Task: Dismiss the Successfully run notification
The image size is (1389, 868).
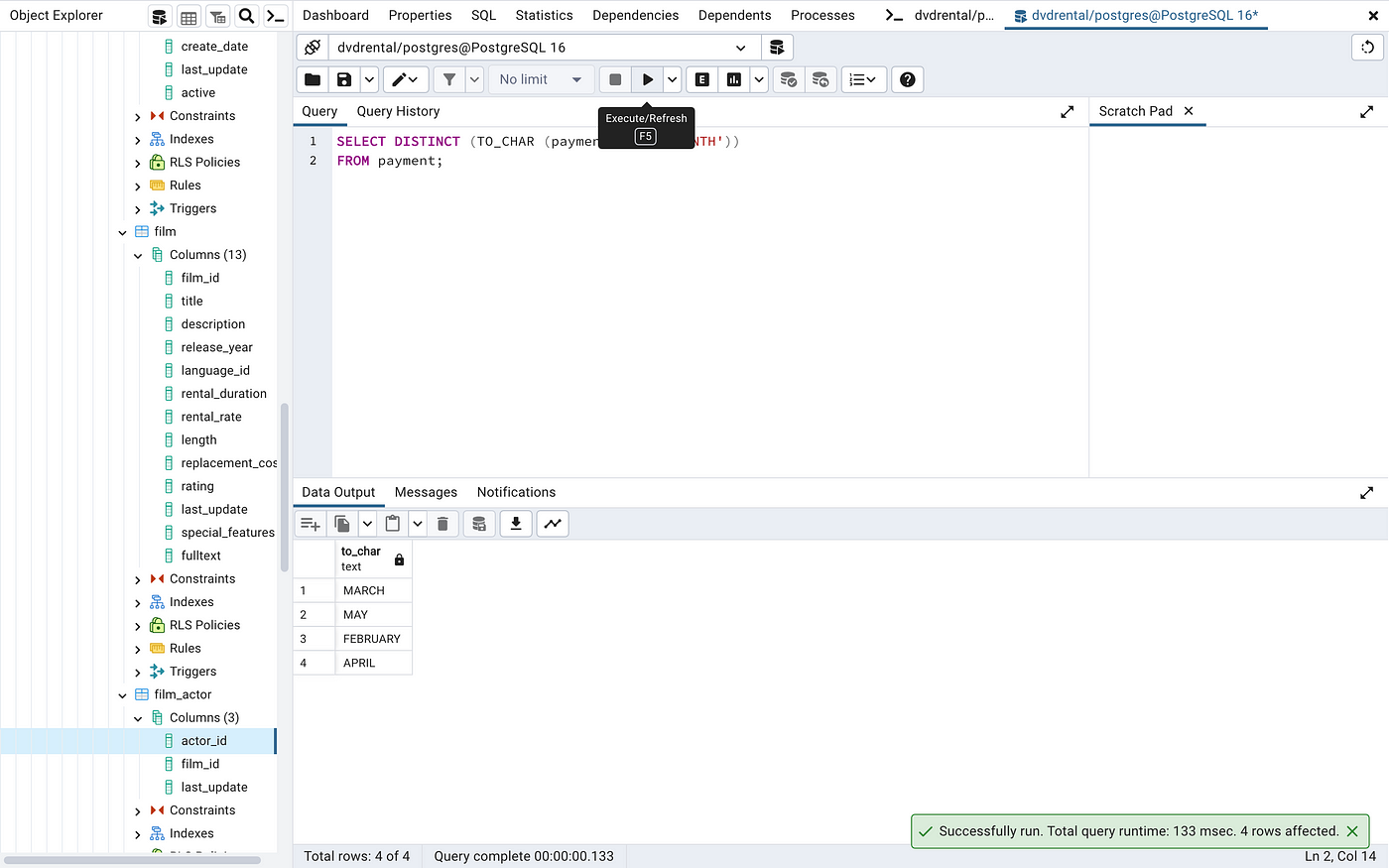Action: pos(1352,831)
